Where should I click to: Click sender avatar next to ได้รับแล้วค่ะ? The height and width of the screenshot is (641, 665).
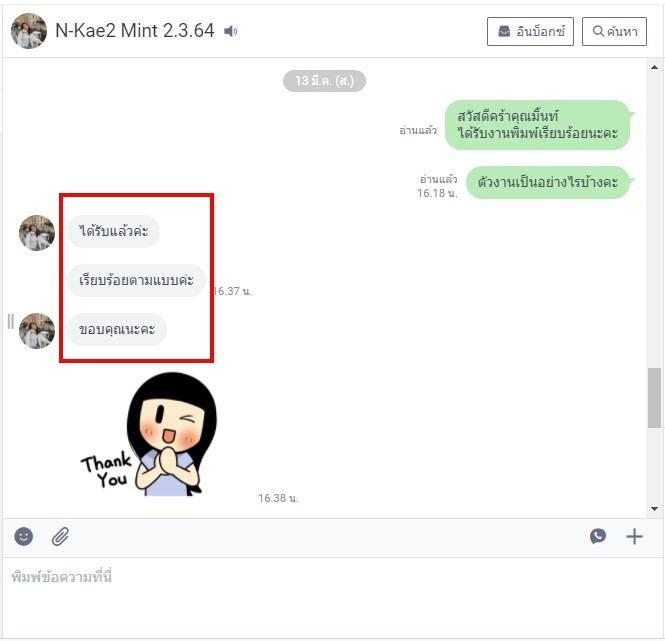(x=37, y=233)
